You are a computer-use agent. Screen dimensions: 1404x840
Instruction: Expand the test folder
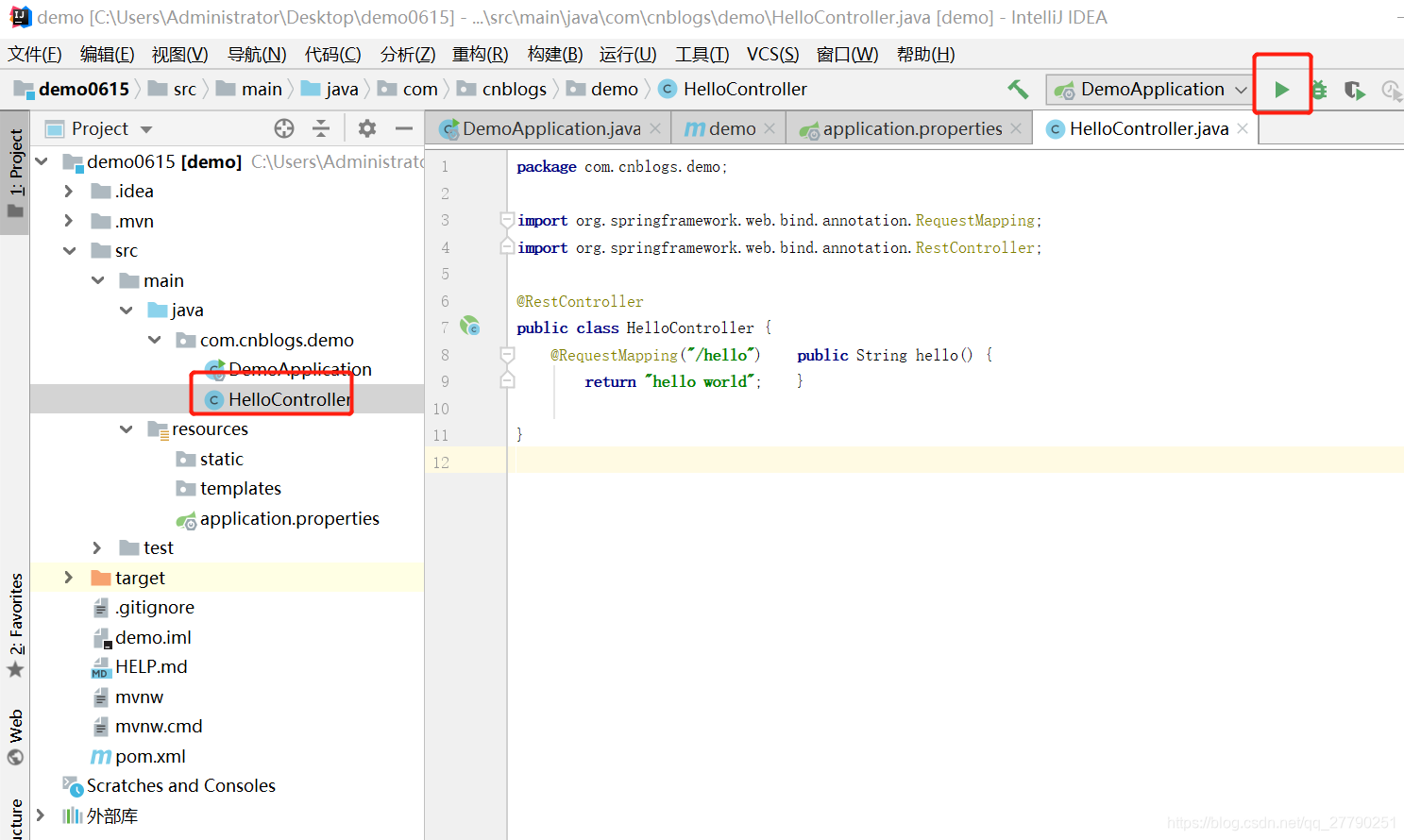[96, 548]
